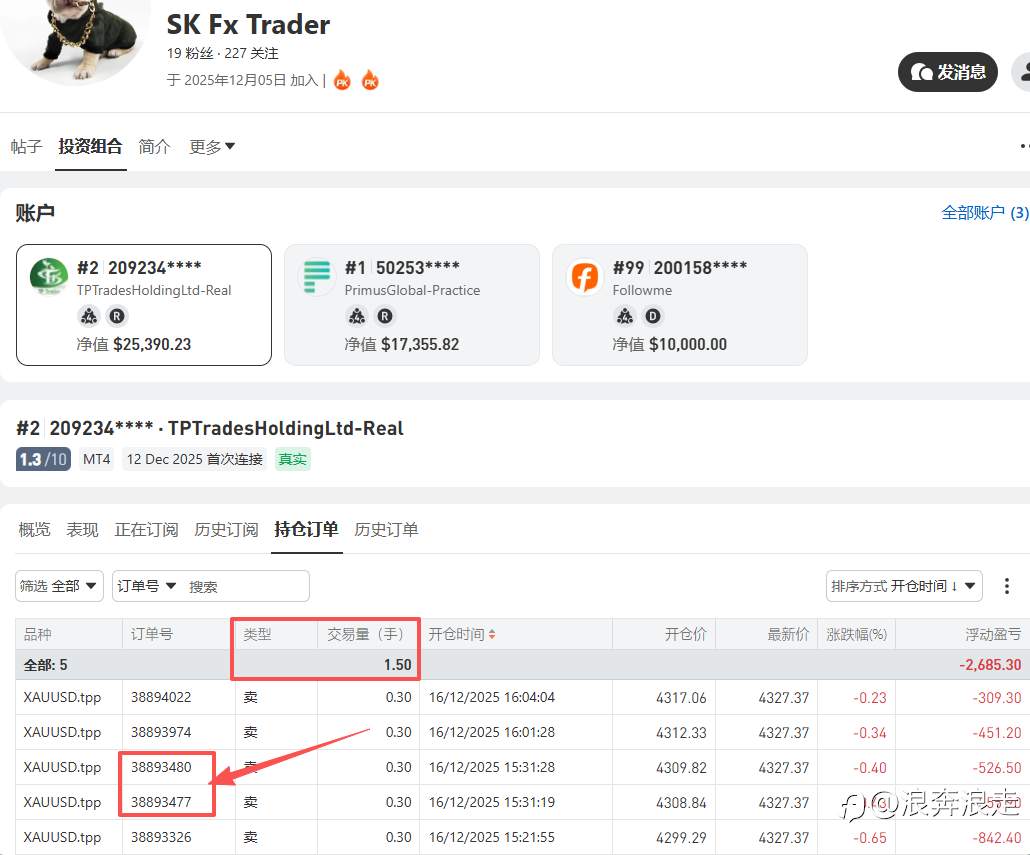Click open price 4317.06
Viewport: 1030px width, 855px height.
click(x=681, y=697)
